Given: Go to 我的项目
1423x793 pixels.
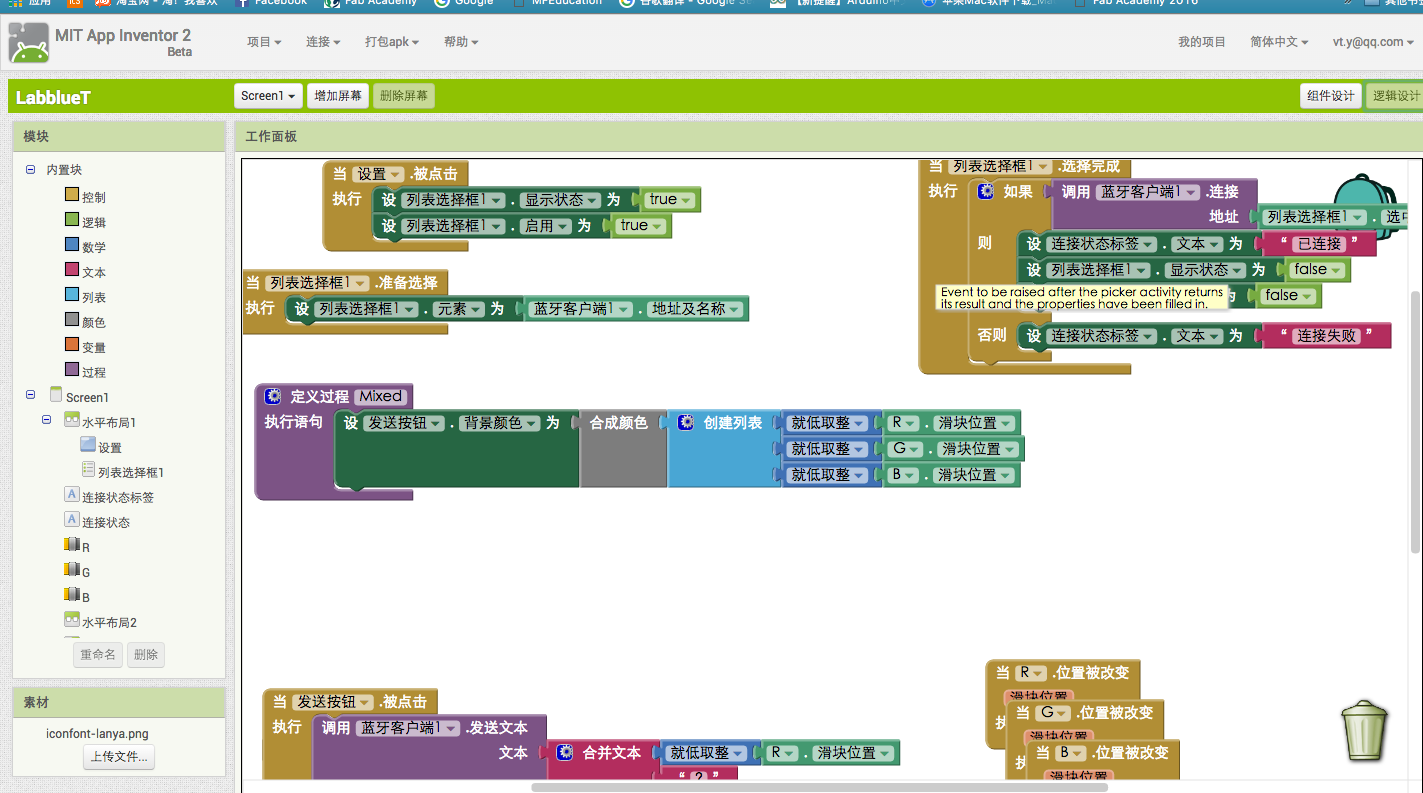Looking at the screenshot, I should click(1201, 42).
